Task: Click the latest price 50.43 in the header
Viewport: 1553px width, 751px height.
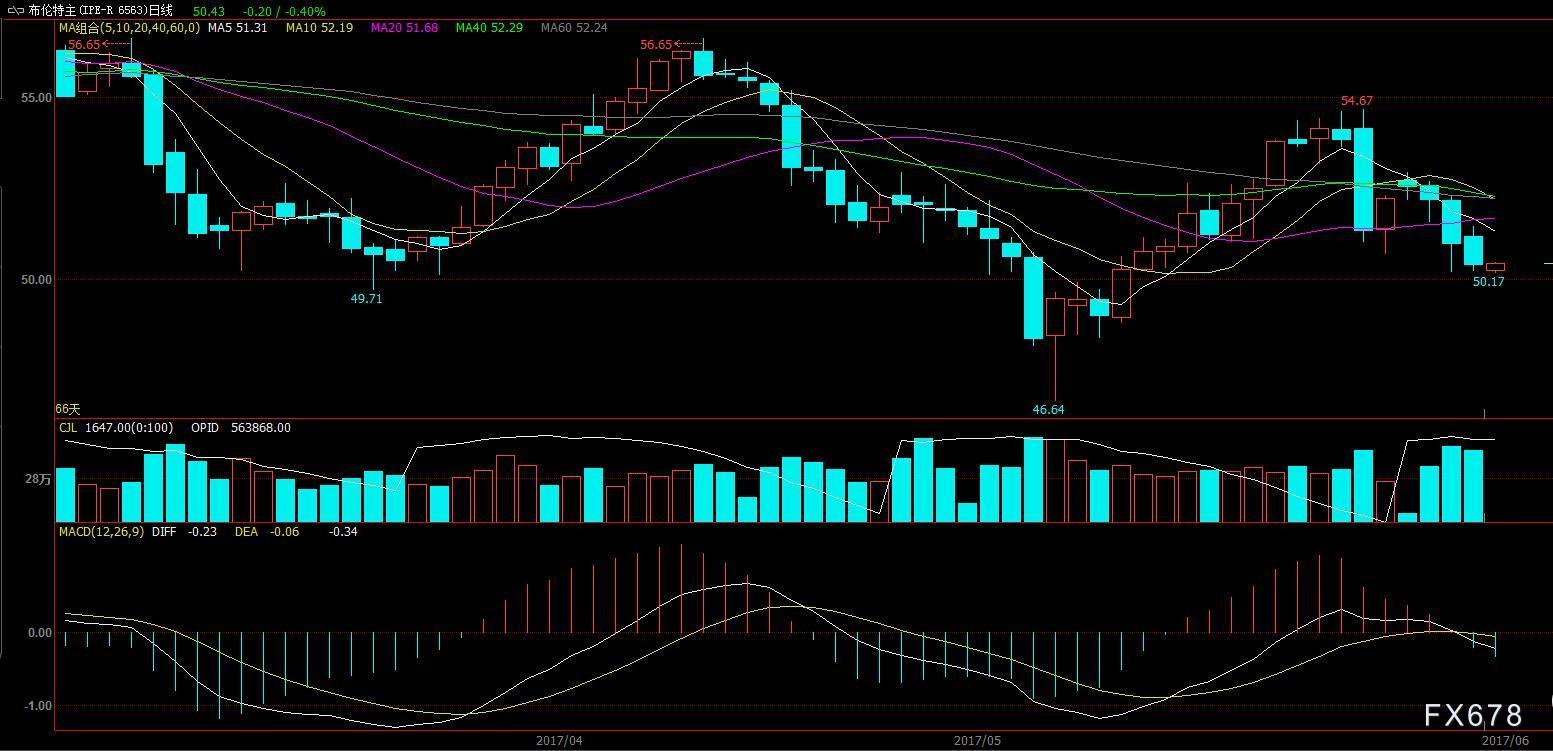Action: pos(208,11)
